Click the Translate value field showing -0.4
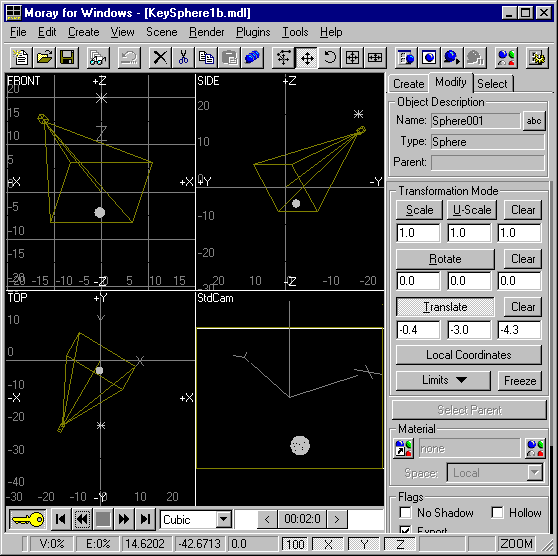Image resolution: width=558 pixels, height=556 pixels. [x=418, y=330]
